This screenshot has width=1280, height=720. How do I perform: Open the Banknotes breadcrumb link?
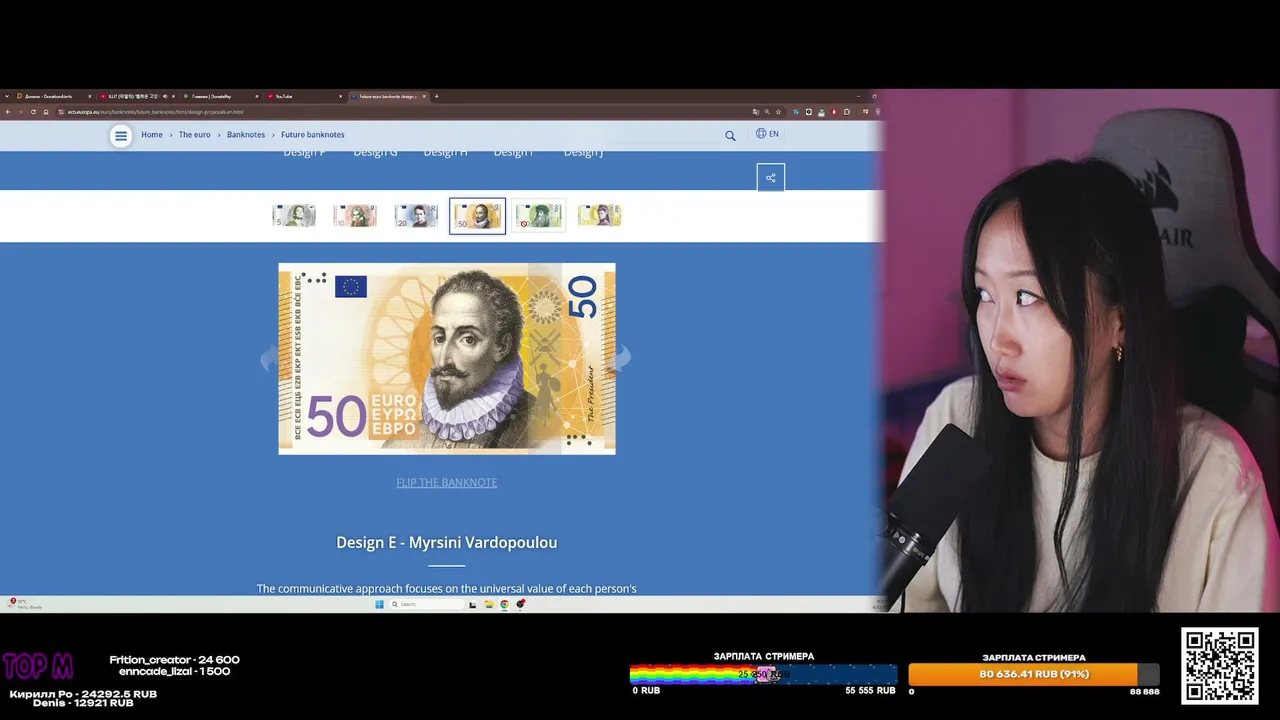tap(246, 135)
